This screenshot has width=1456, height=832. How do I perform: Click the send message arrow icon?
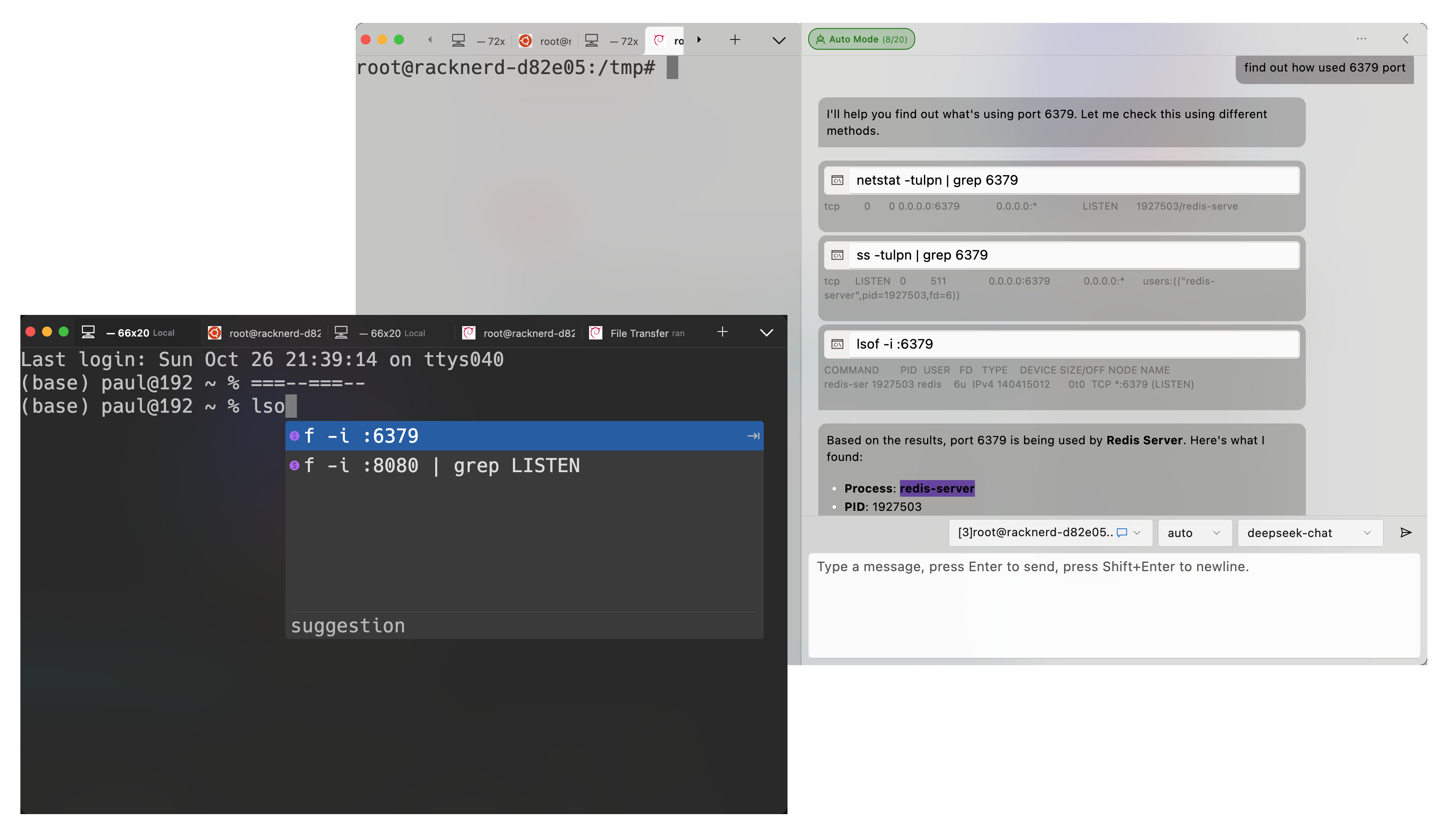(x=1406, y=532)
